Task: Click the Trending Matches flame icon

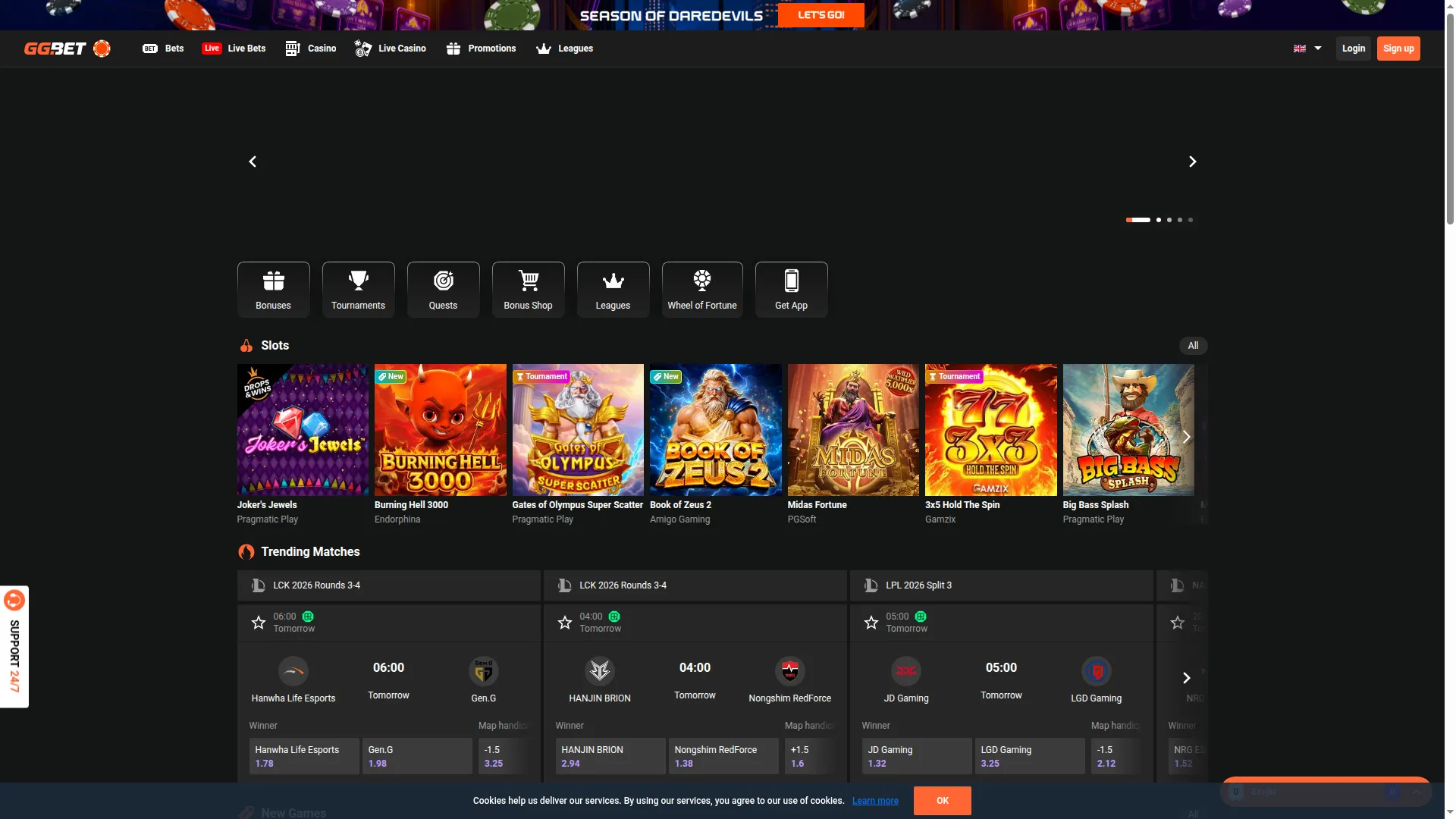Action: 246,552
